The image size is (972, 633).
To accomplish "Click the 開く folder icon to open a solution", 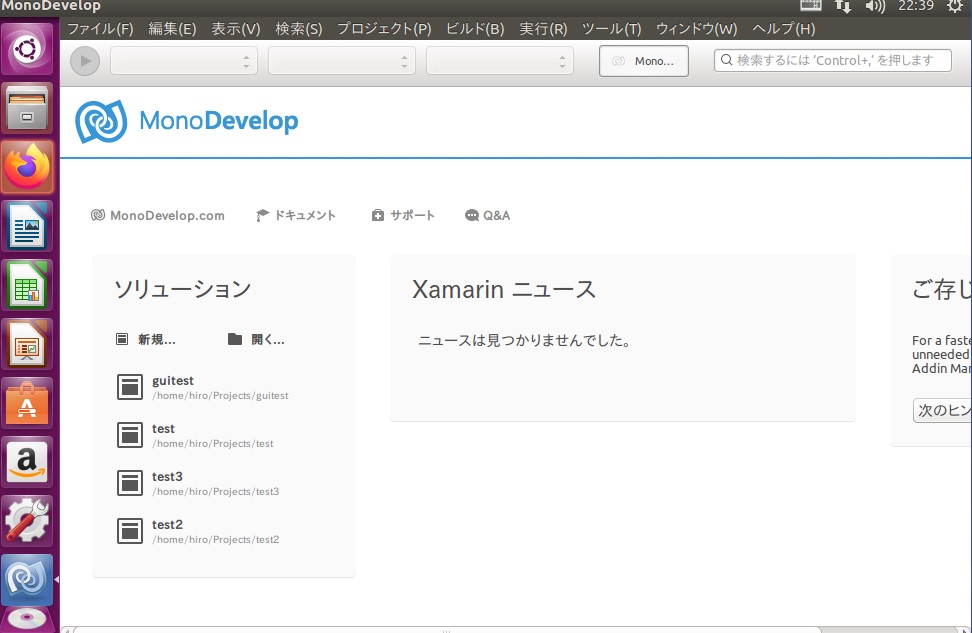I will 235,339.
